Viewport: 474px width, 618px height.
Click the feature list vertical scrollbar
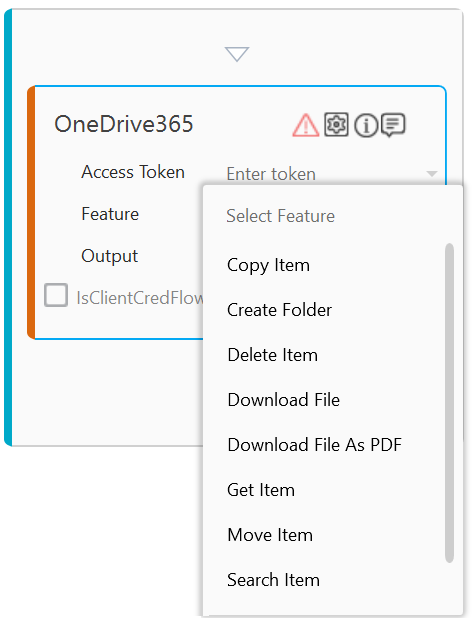[449, 403]
